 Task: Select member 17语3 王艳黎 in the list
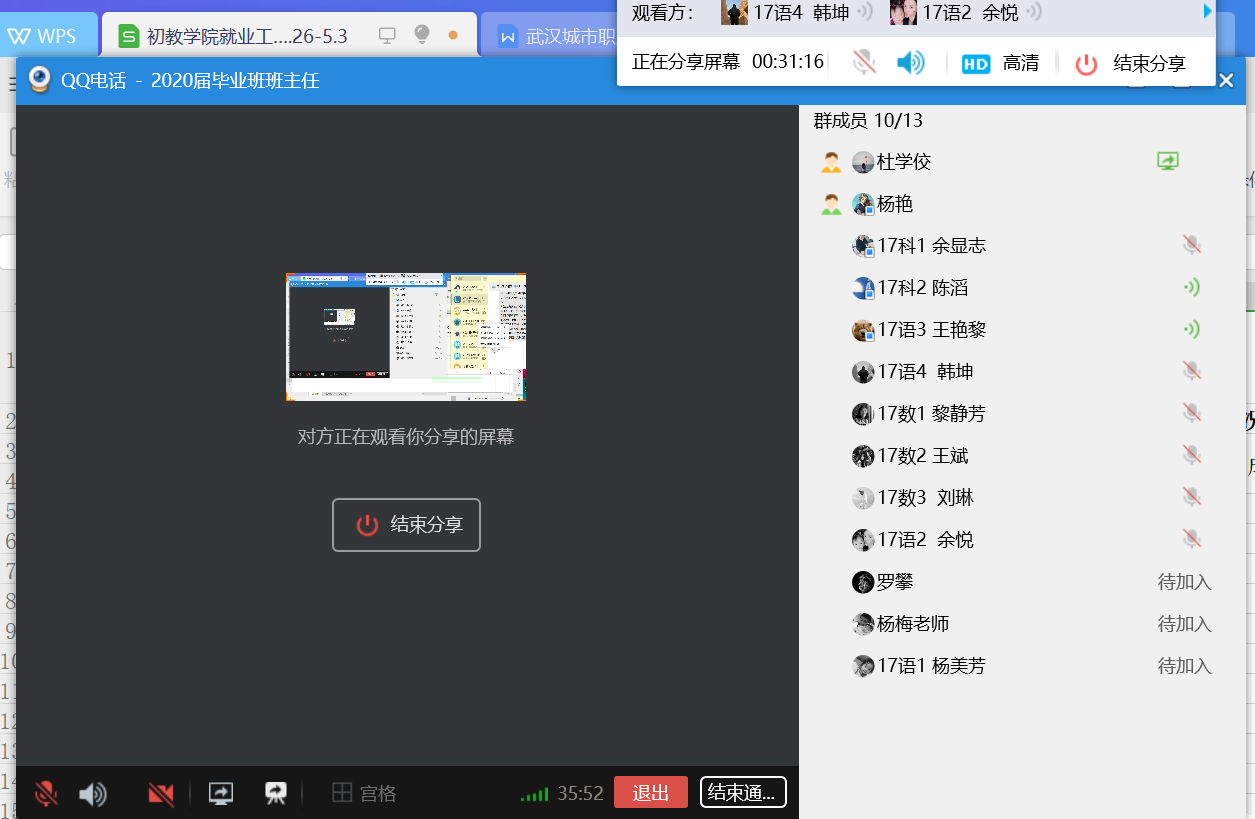coord(930,330)
